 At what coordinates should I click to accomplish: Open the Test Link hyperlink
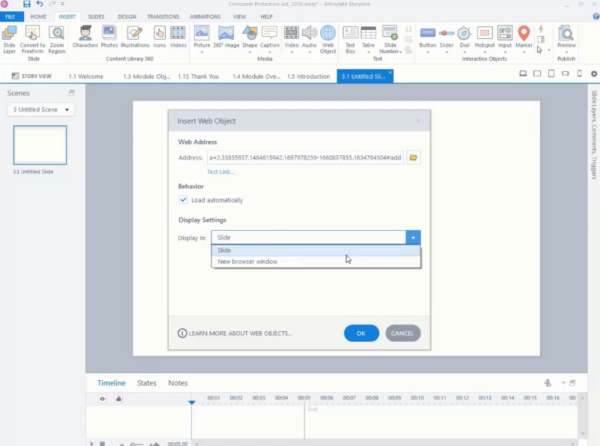pos(220,172)
